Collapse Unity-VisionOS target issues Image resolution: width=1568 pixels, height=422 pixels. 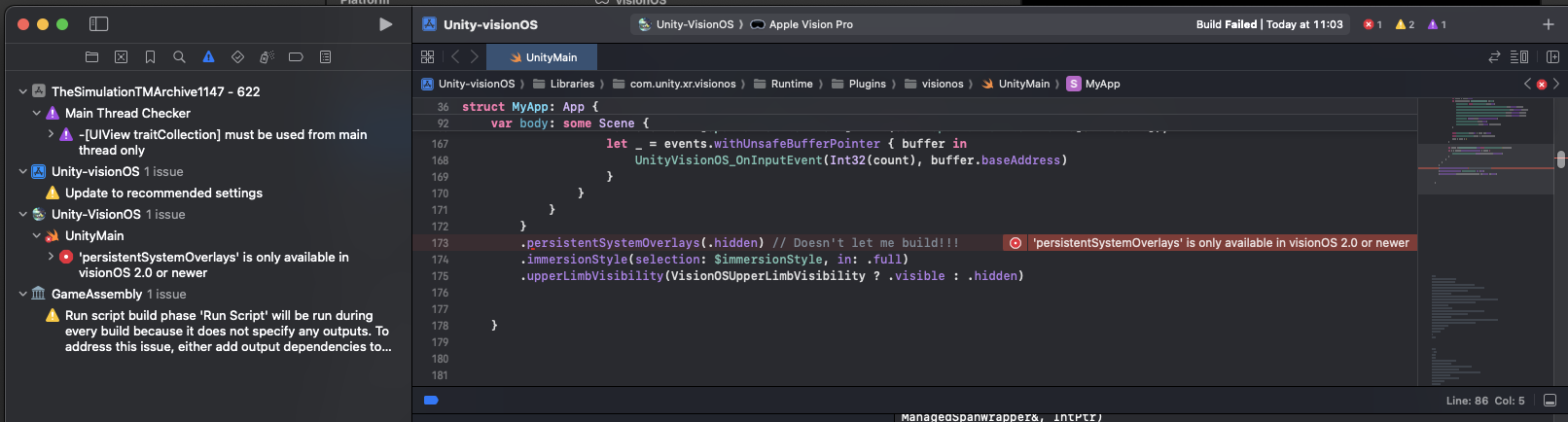click(x=22, y=214)
